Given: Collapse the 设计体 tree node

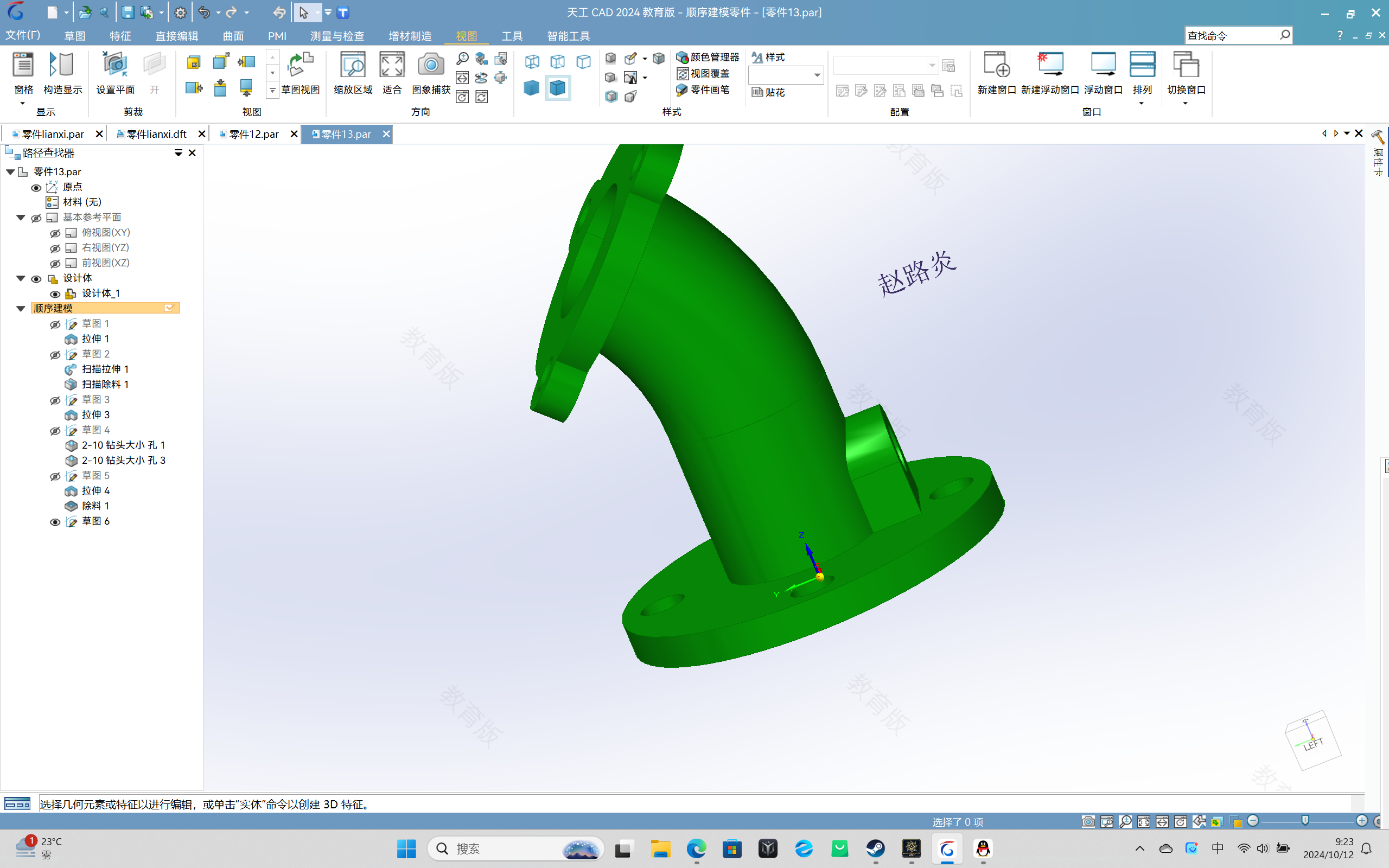Looking at the screenshot, I should pos(21,278).
